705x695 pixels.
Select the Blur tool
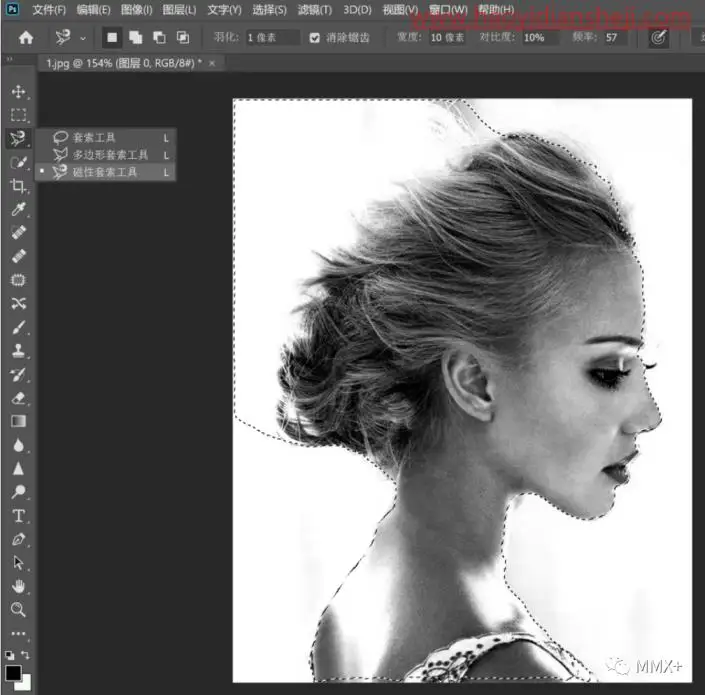[18, 445]
